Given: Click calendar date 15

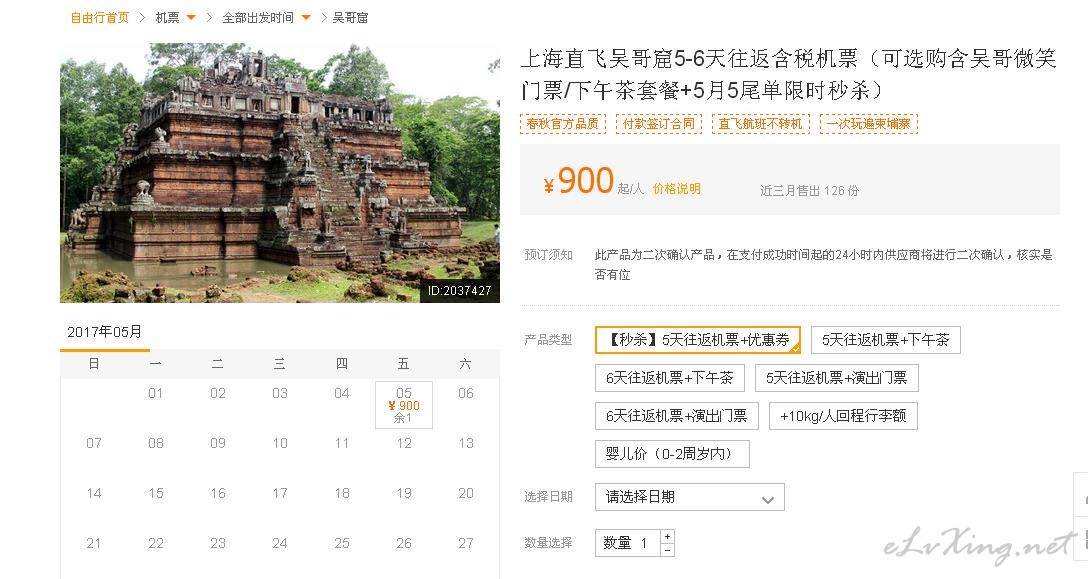Looking at the screenshot, I should [155, 493].
